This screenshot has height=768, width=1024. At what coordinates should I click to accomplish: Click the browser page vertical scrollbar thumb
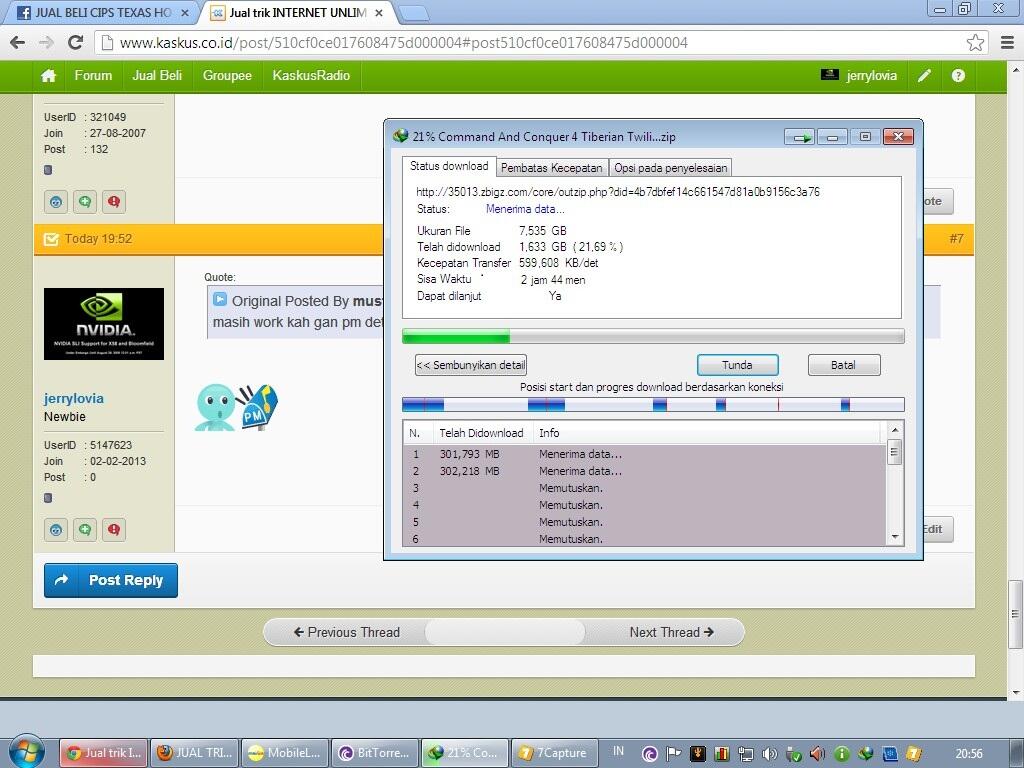[x=1014, y=614]
